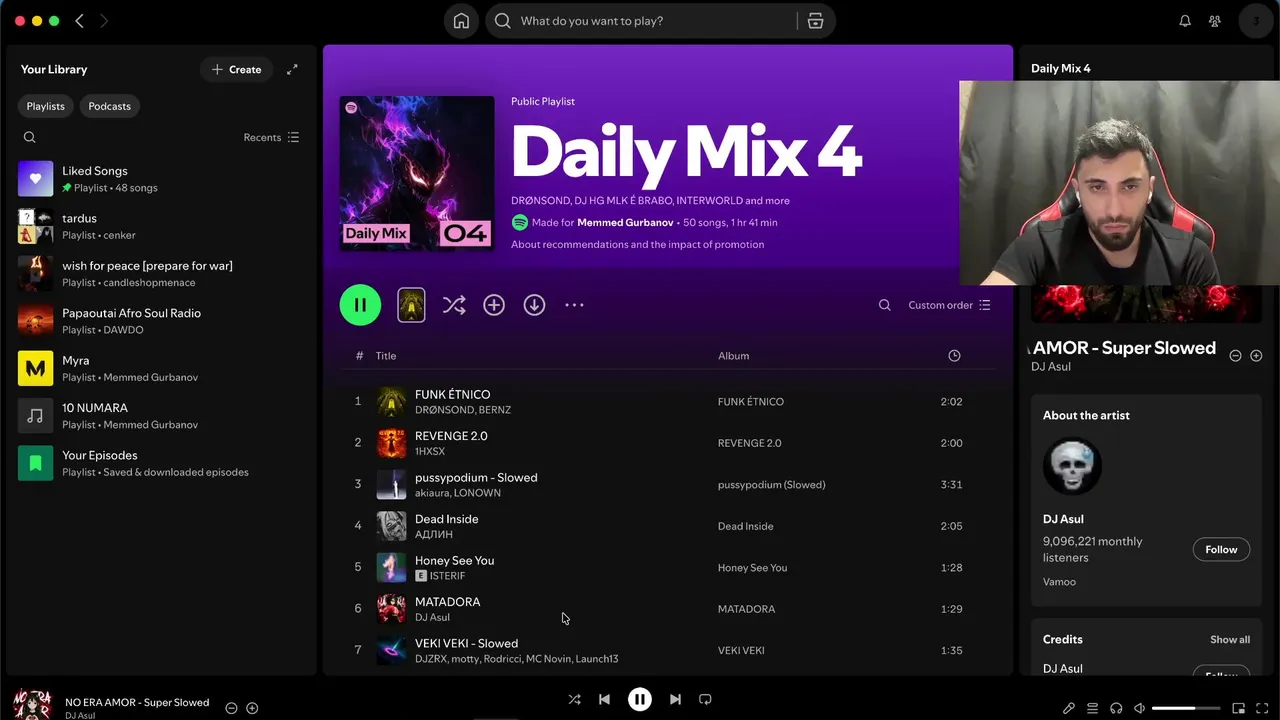Open more options for Daily Mix 4

click(574, 305)
